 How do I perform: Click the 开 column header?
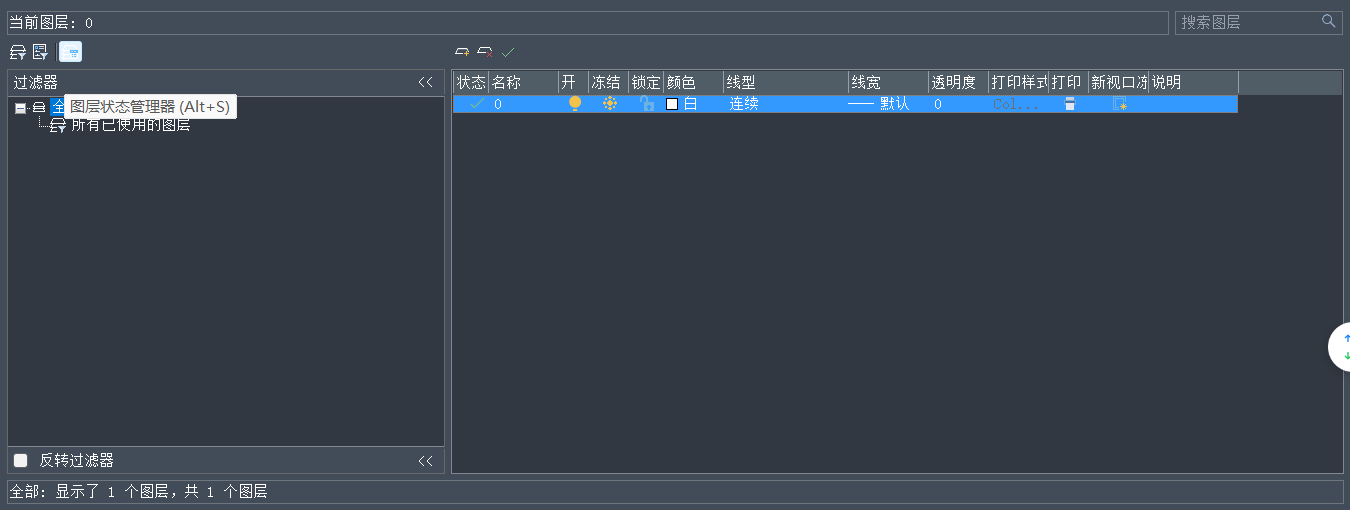pyautogui.click(x=574, y=82)
